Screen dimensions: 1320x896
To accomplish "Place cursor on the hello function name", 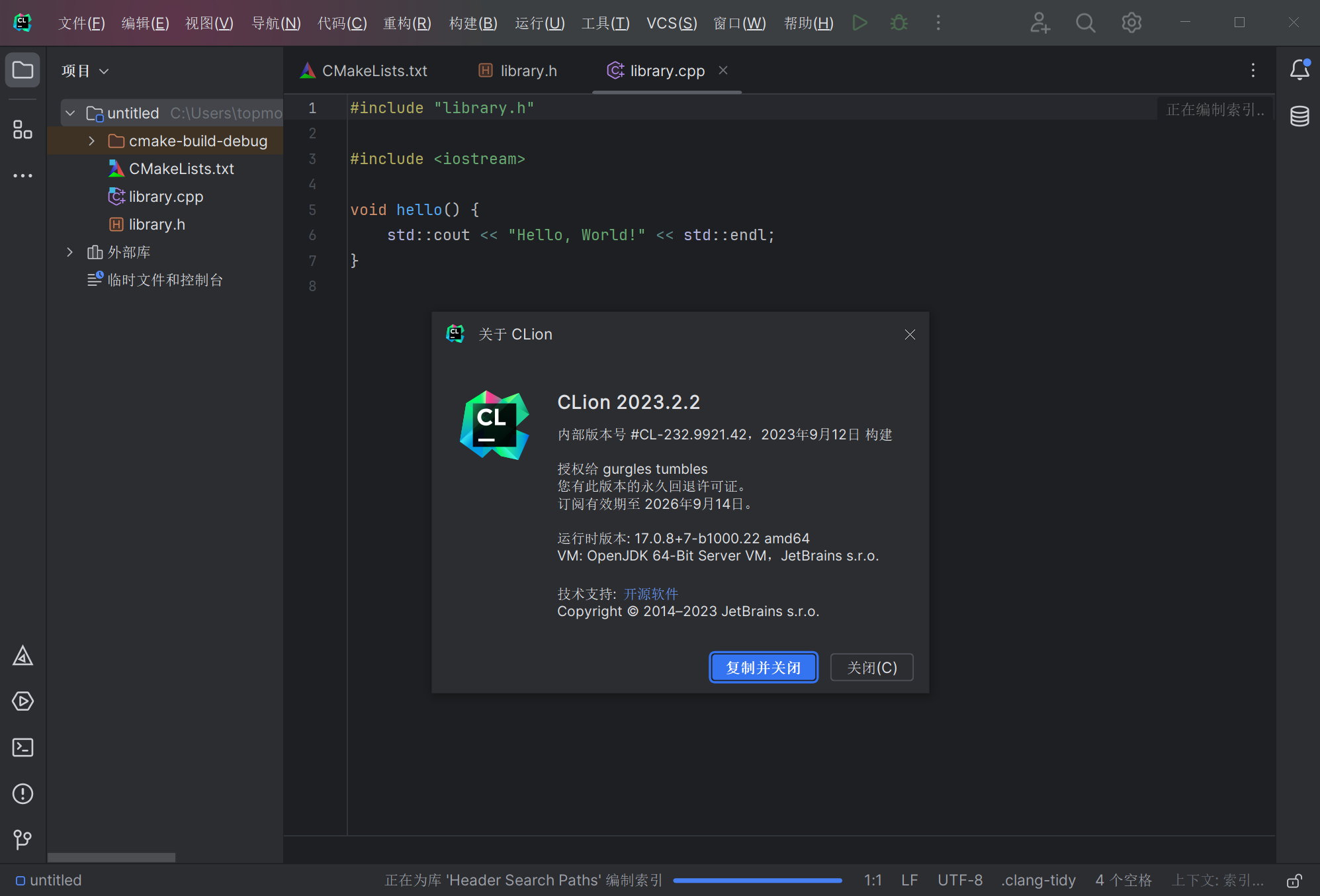I will [x=419, y=210].
